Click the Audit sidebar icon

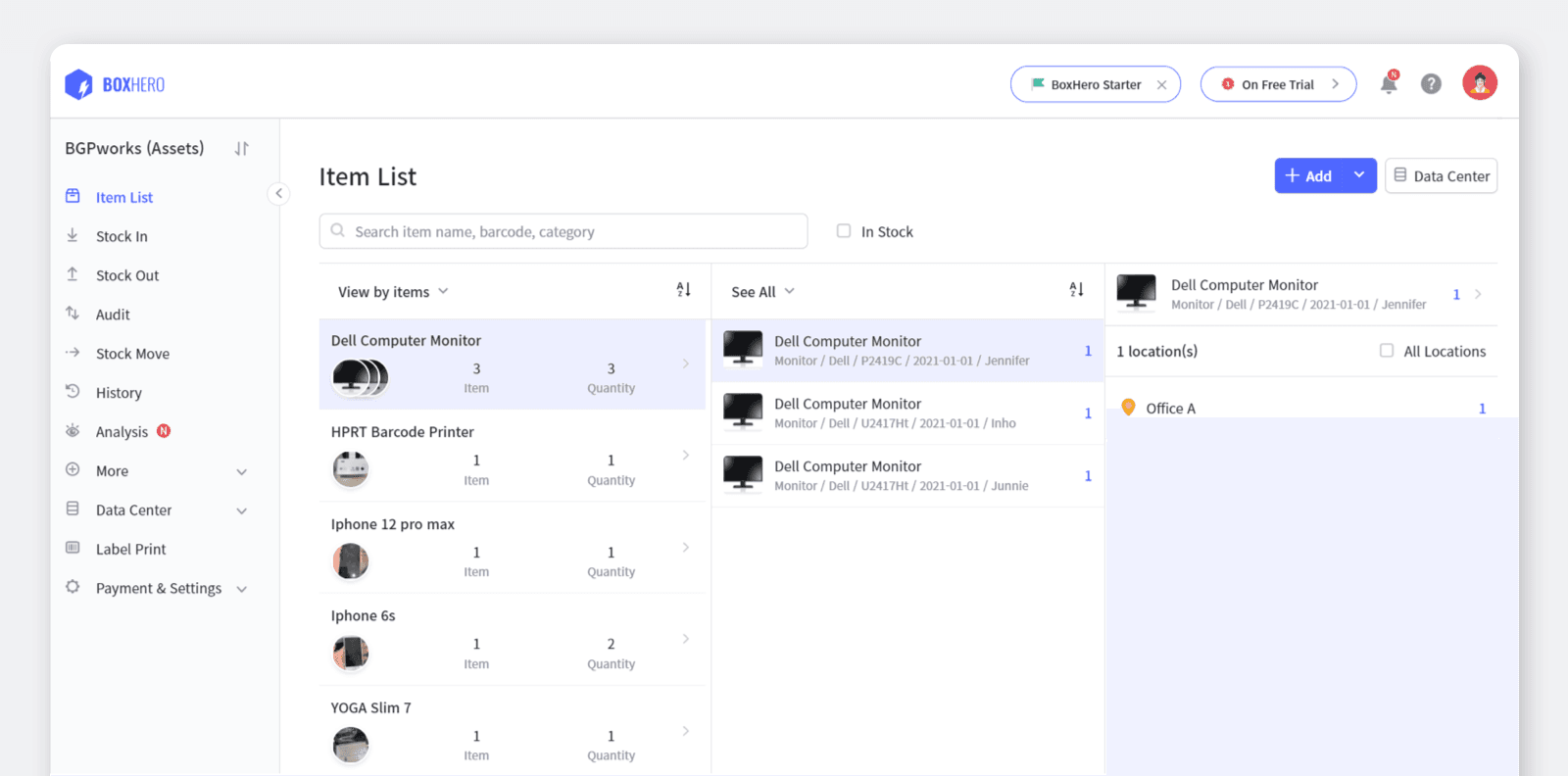pos(73,314)
